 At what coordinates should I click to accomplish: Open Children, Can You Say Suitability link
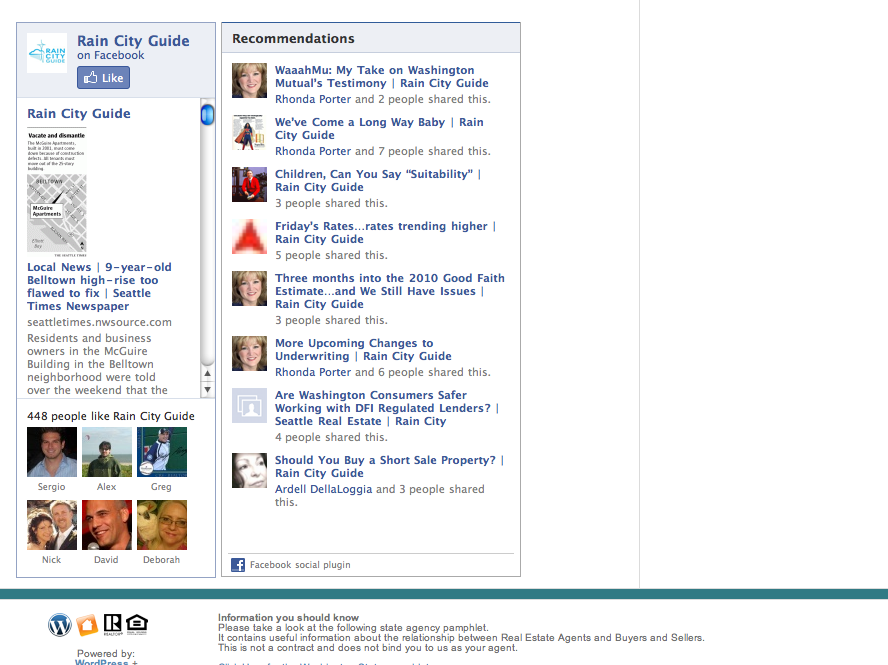378,181
